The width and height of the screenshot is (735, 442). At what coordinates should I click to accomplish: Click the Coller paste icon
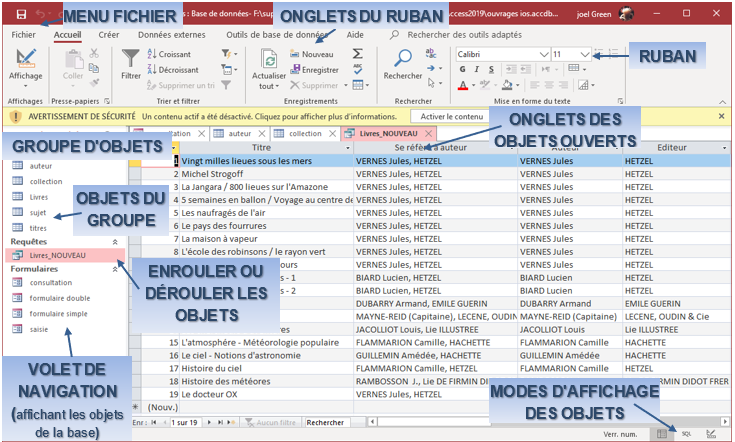(73, 60)
